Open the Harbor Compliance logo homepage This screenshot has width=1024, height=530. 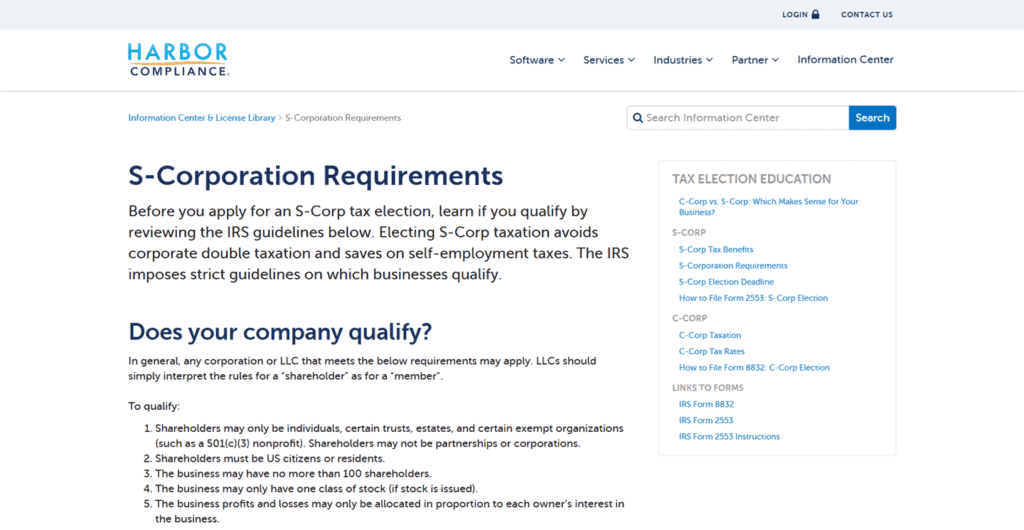point(178,59)
